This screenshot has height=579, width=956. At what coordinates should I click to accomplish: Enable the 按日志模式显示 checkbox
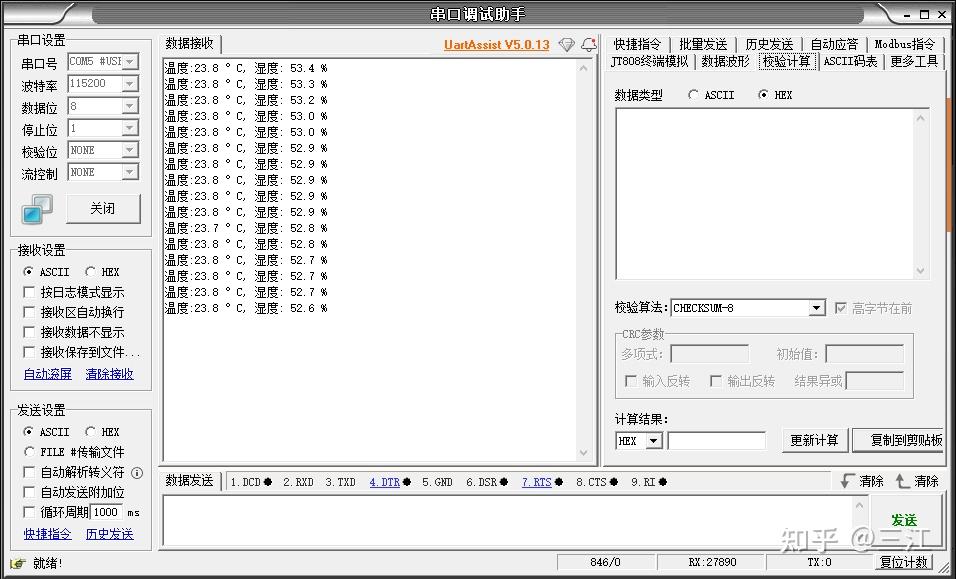tap(28, 292)
